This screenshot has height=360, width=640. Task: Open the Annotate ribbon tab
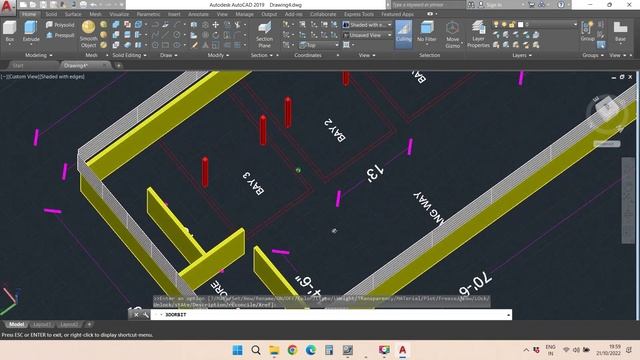(198, 14)
